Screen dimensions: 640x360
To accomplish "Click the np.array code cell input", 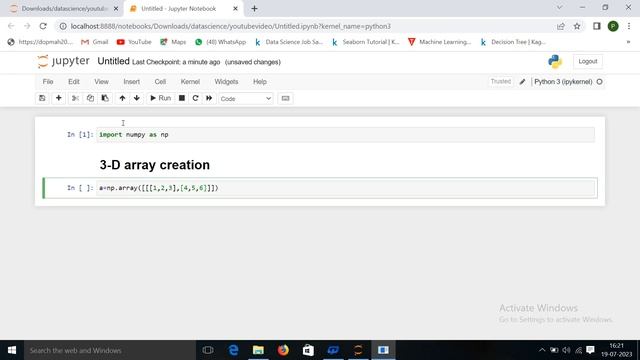I will (345, 188).
